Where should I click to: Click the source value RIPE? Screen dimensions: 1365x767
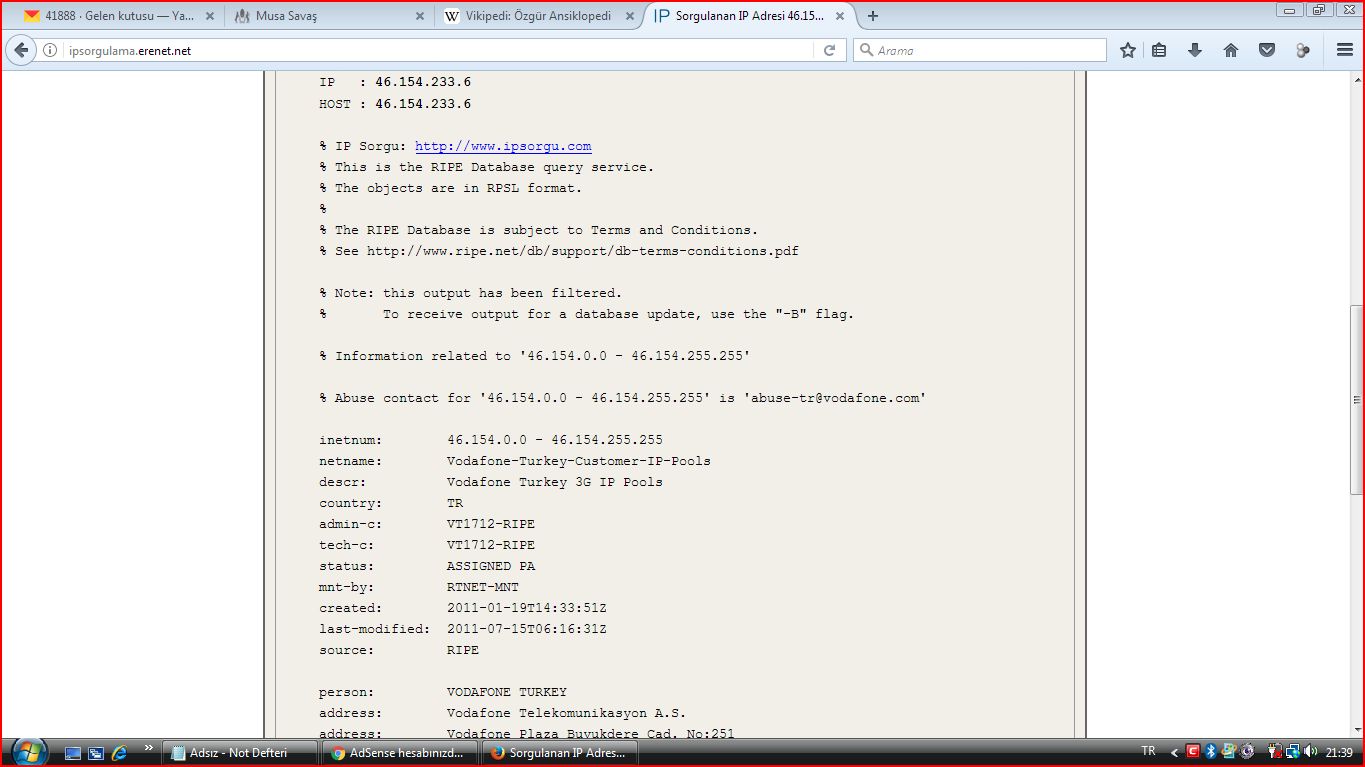[463, 650]
